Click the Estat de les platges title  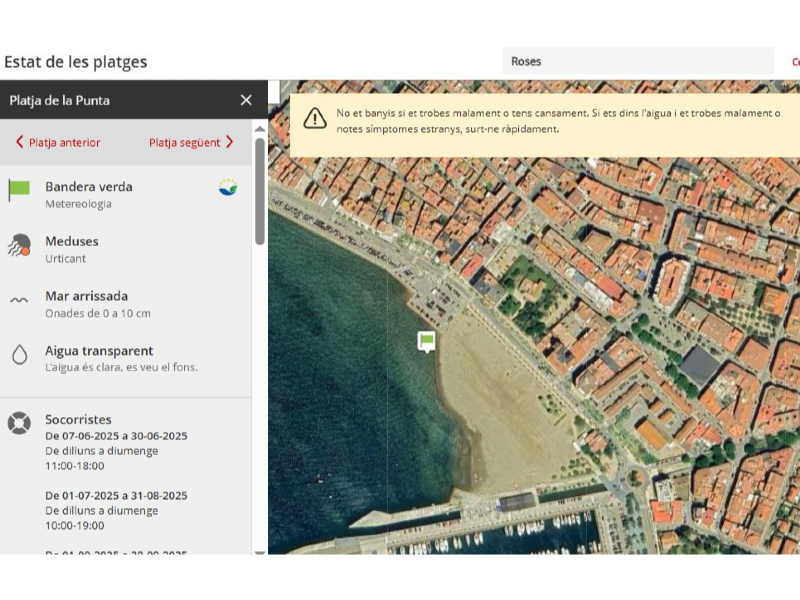point(76,62)
